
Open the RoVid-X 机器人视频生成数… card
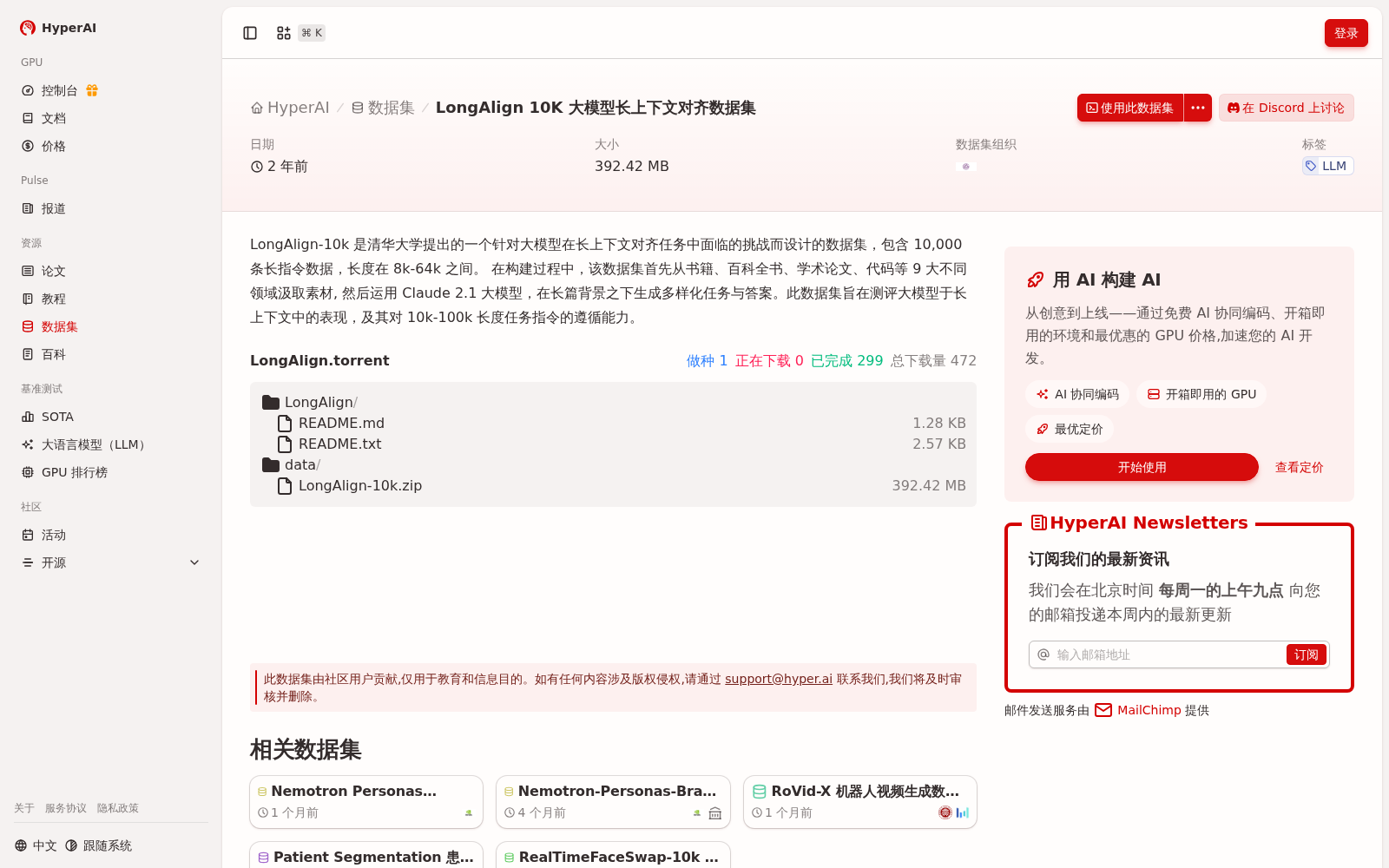pyautogui.click(x=860, y=801)
